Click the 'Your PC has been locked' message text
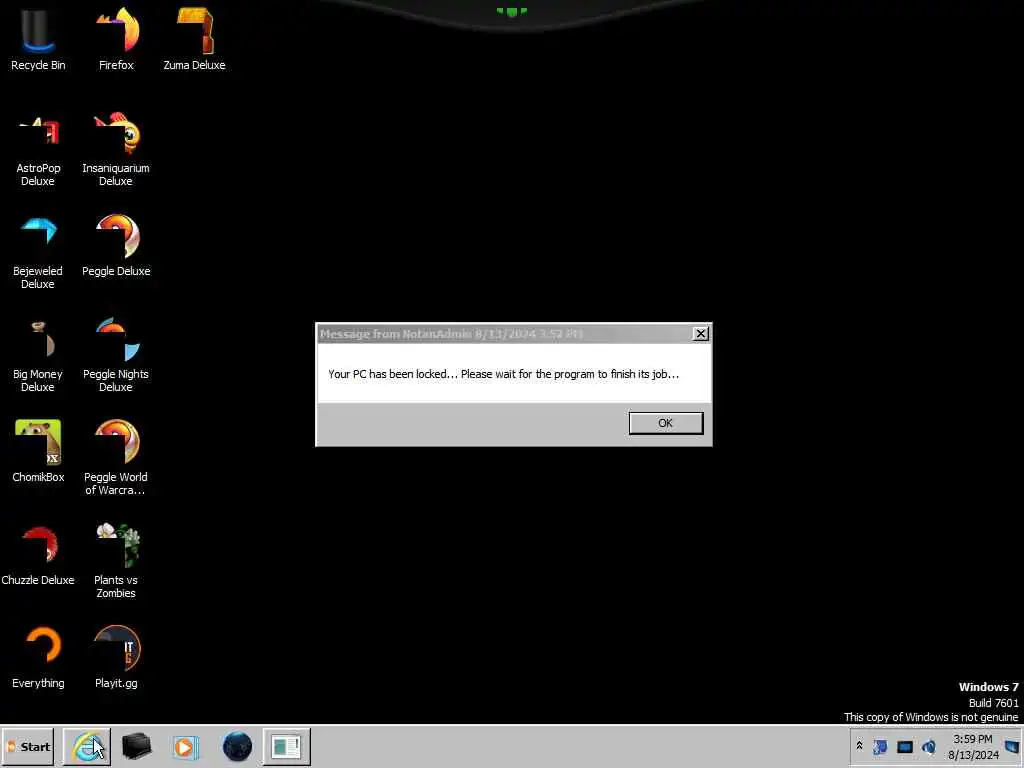 (x=504, y=374)
